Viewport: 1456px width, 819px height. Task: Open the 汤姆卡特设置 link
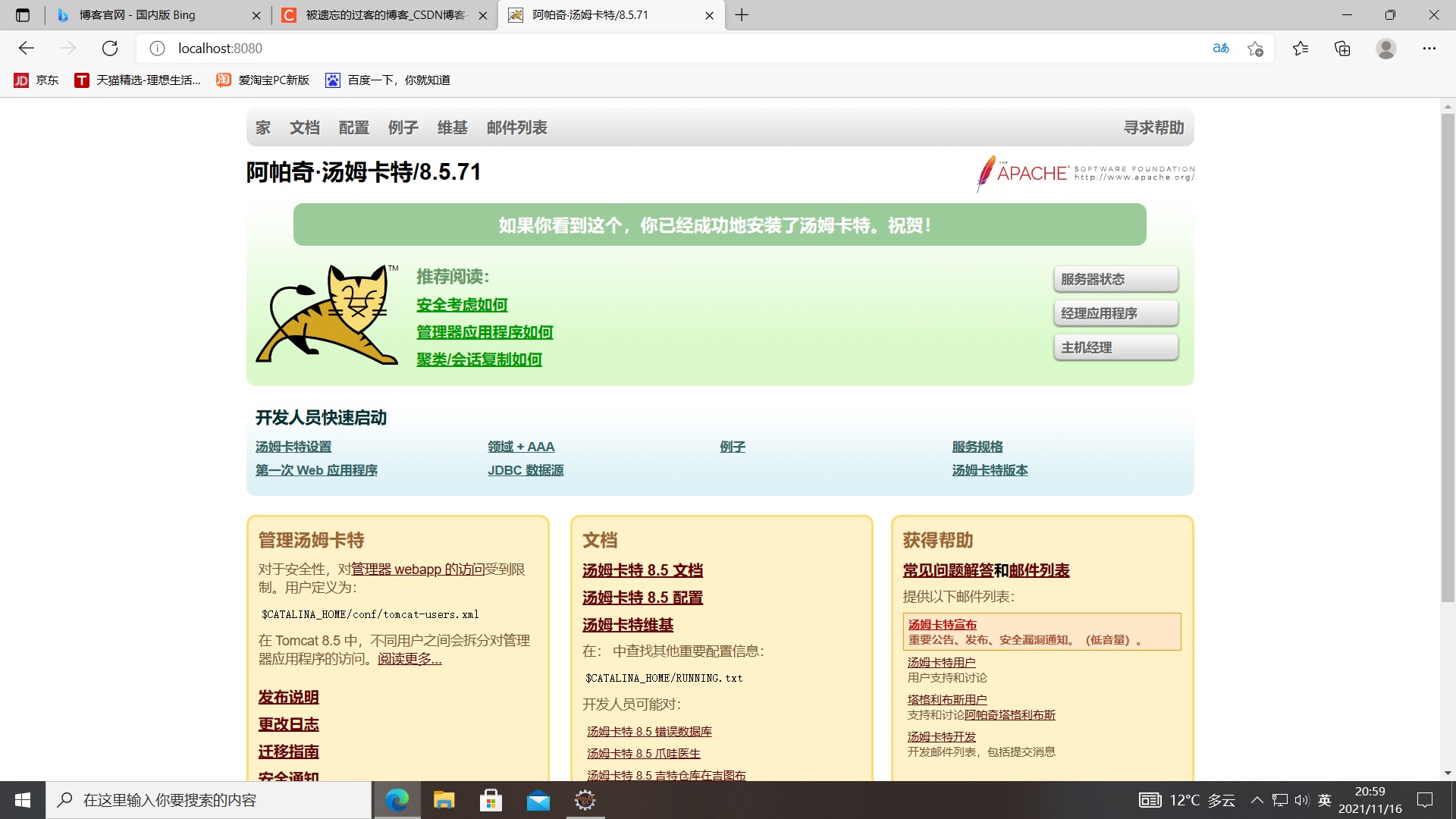[293, 447]
